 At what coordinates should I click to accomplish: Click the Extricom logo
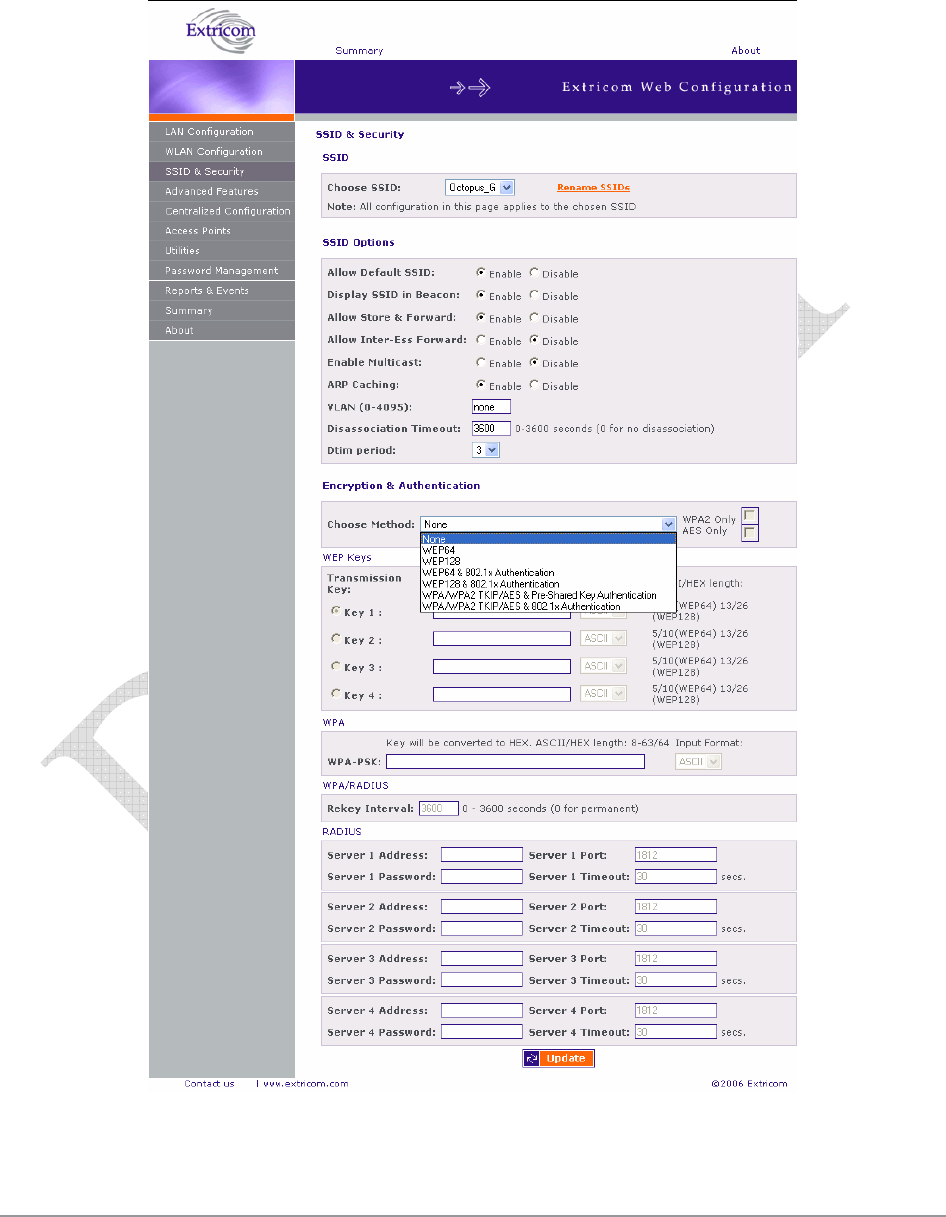(x=221, y=30)
